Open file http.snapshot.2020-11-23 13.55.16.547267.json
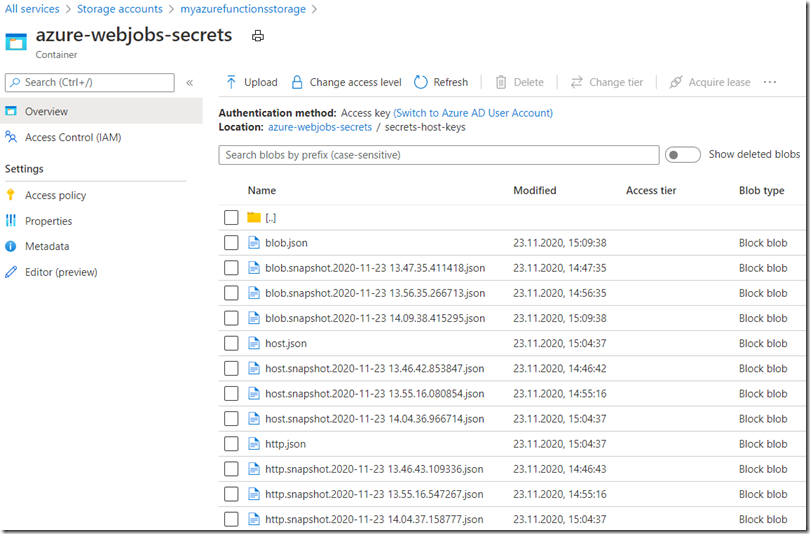The width and height of the screenshot is (810, 534). 374,494
